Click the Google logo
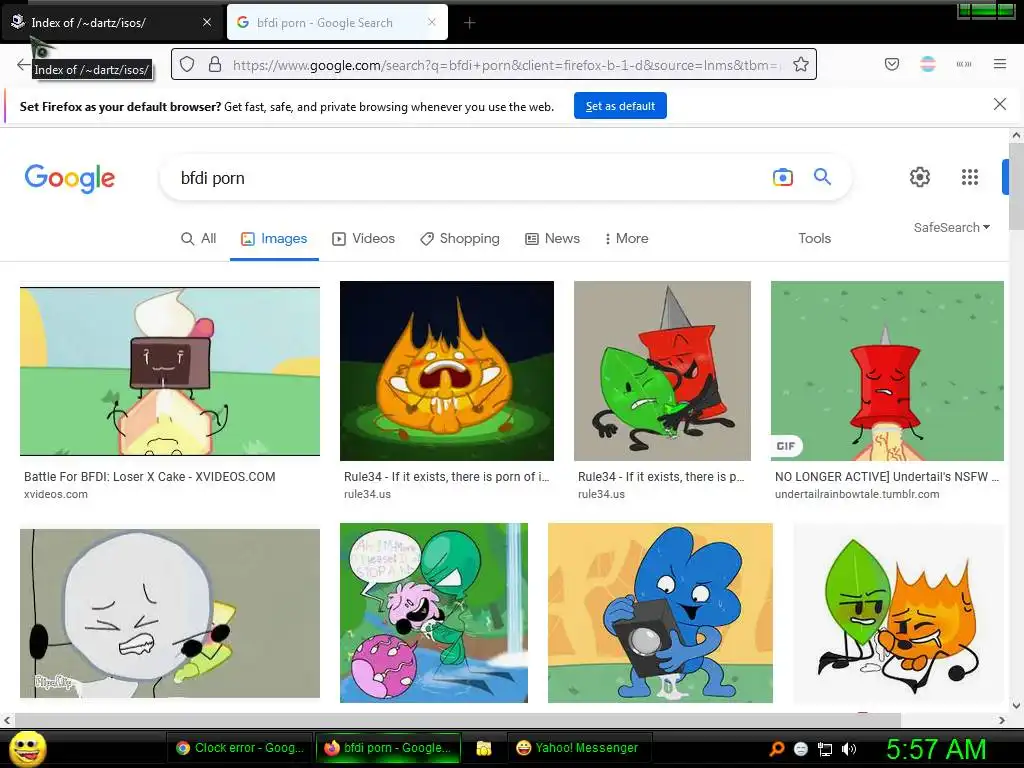The width and height of the screenshot is (1024, 768). [x=70, y=178]
